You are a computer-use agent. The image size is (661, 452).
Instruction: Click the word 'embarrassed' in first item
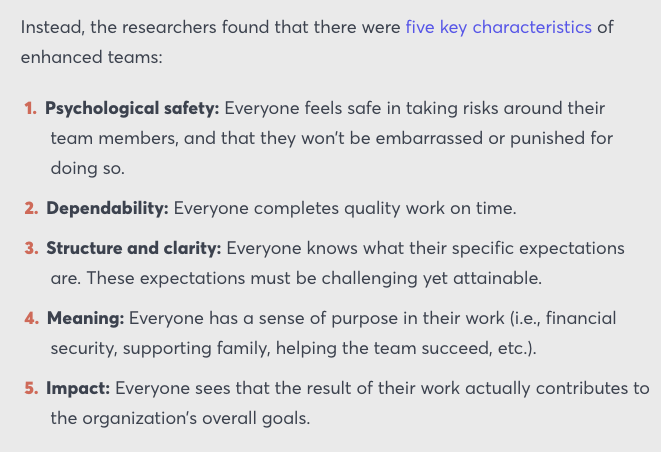point(429,138)
